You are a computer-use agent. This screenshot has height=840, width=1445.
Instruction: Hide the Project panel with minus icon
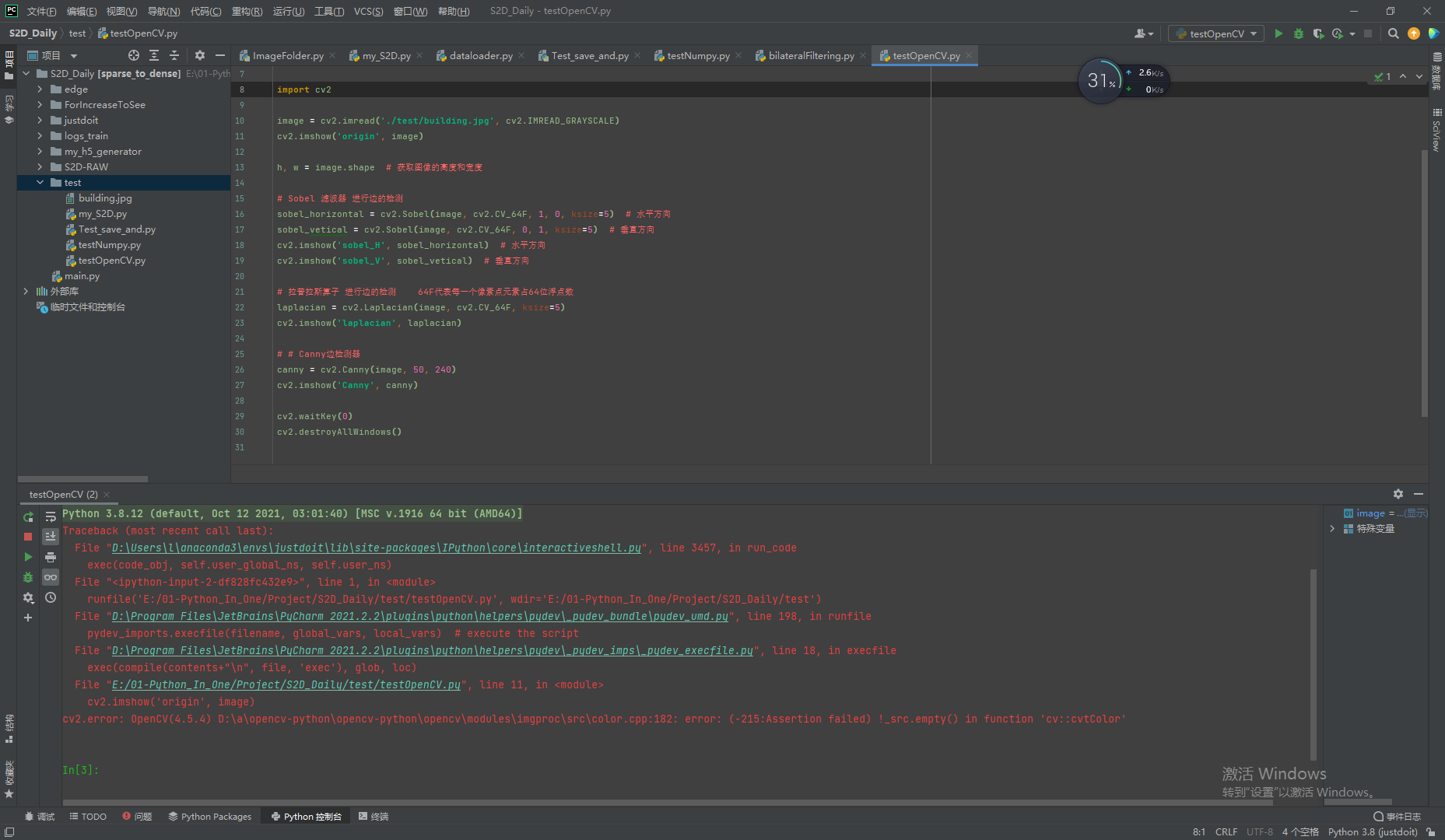point(220,55)
